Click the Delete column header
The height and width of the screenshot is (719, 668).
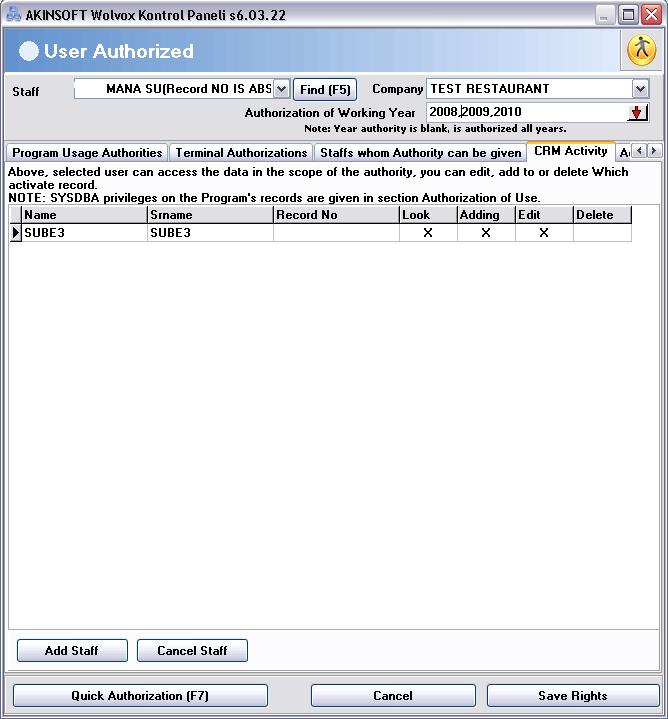pyautogui.click(x=602, y=215)
